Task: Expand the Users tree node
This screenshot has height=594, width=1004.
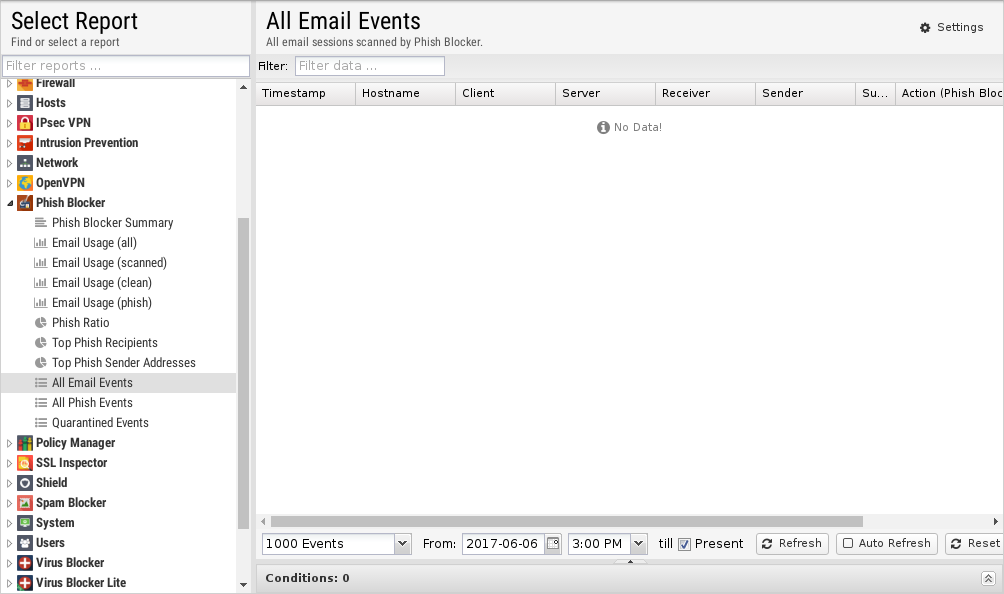Action: [9, 543]
